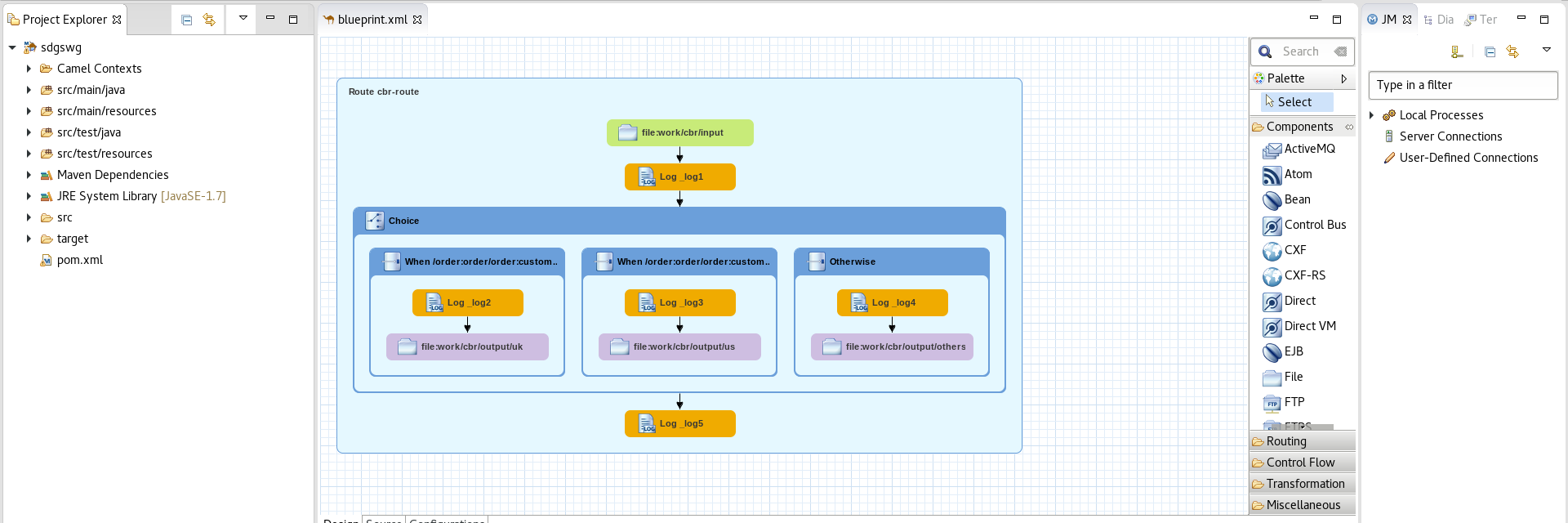Activate the palette Select tool
The image size is (1568, 523).
pos(1298,102)
